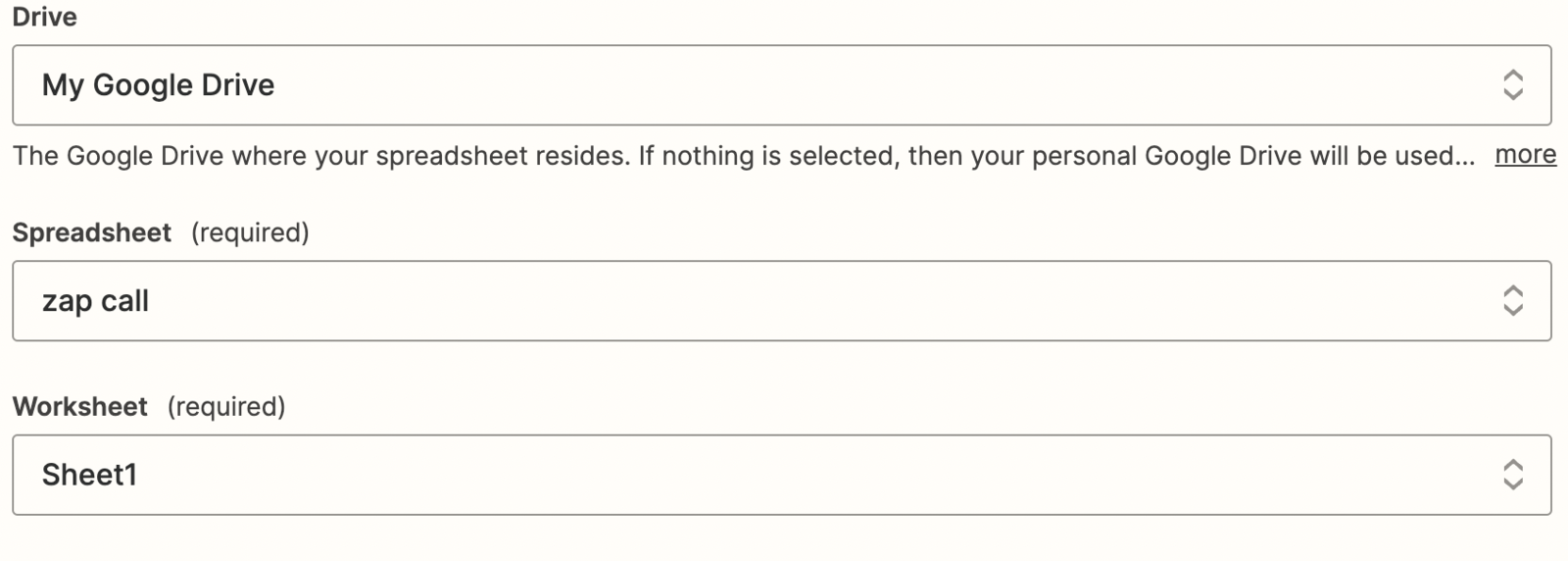Image resolution: width=1568 pixels, height=561 pixels.
Task: Open the Drive dropdown showing My Google Drive
Action: tap(781, 84)
